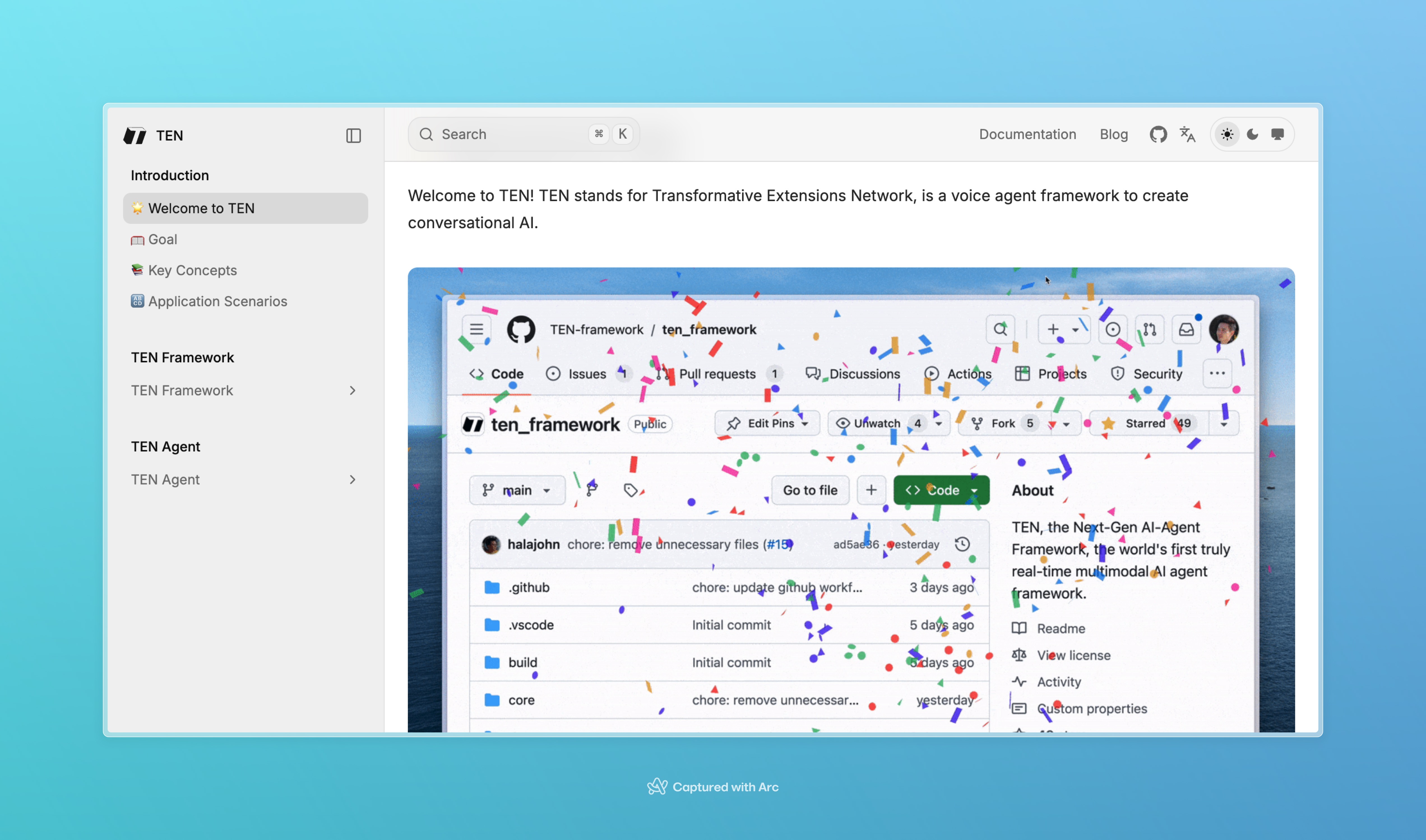Expand the TEN Framework section chevron
Screen dimensions: 1426x840
[x=352, y=391]
